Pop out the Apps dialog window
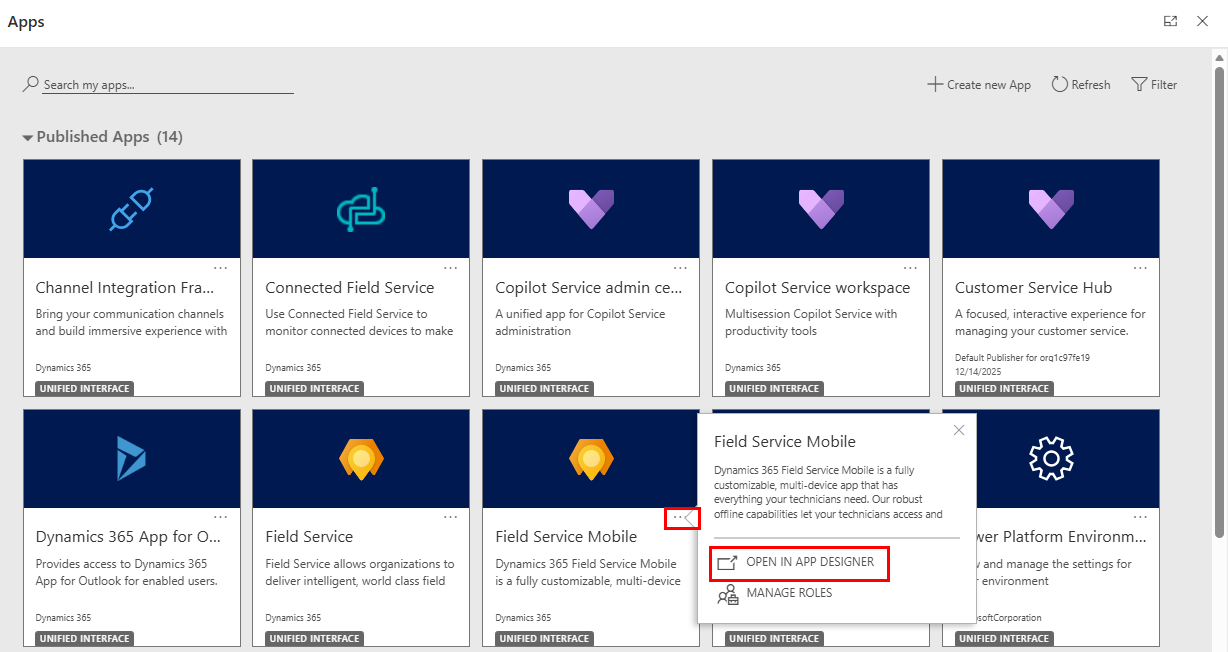The image size is (1228, 652). [x=1170, y=21]
